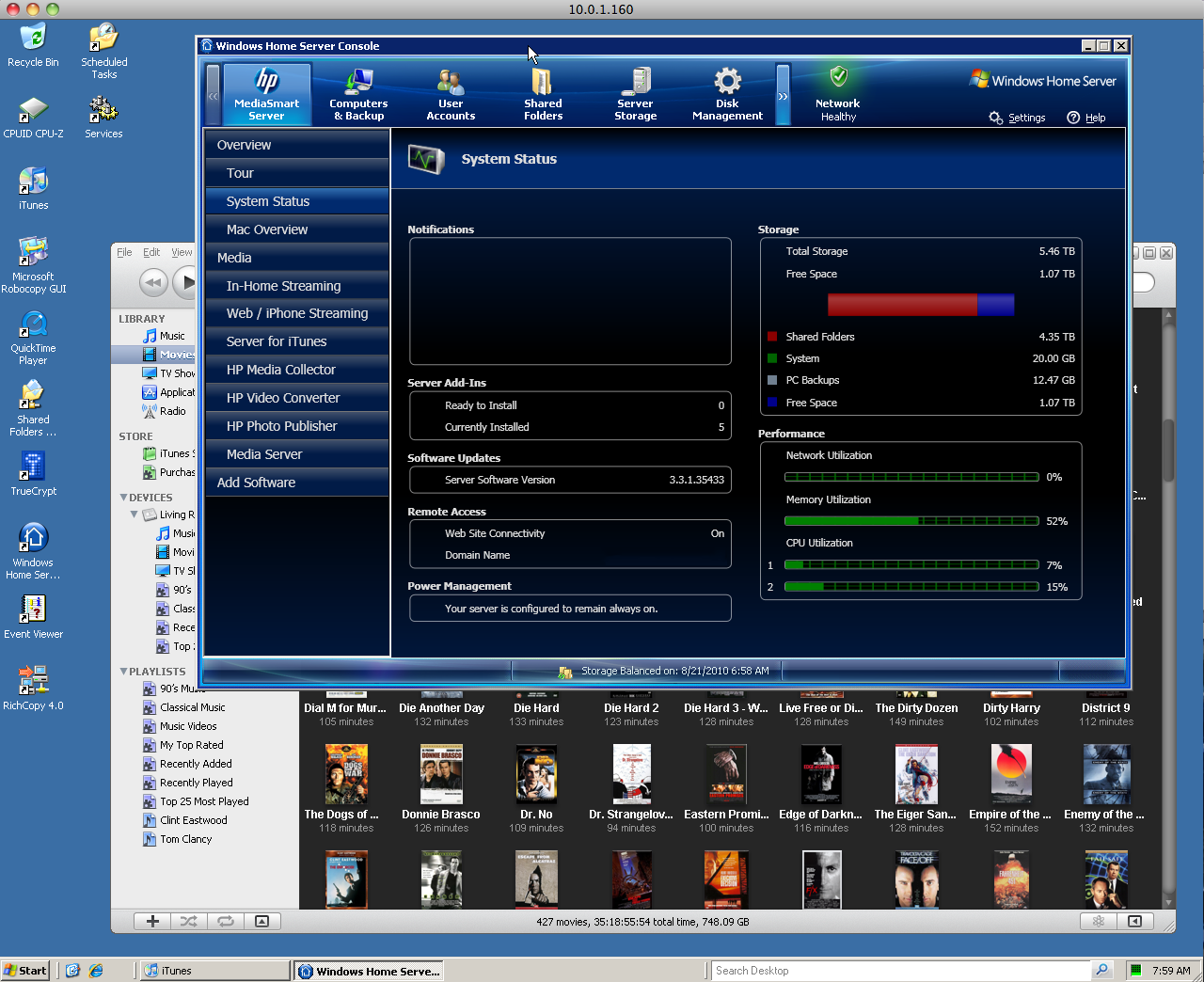Click Donnie Brasco movie poster
The height and width of the screenshot is (982, 1204).
click(441, 774)
